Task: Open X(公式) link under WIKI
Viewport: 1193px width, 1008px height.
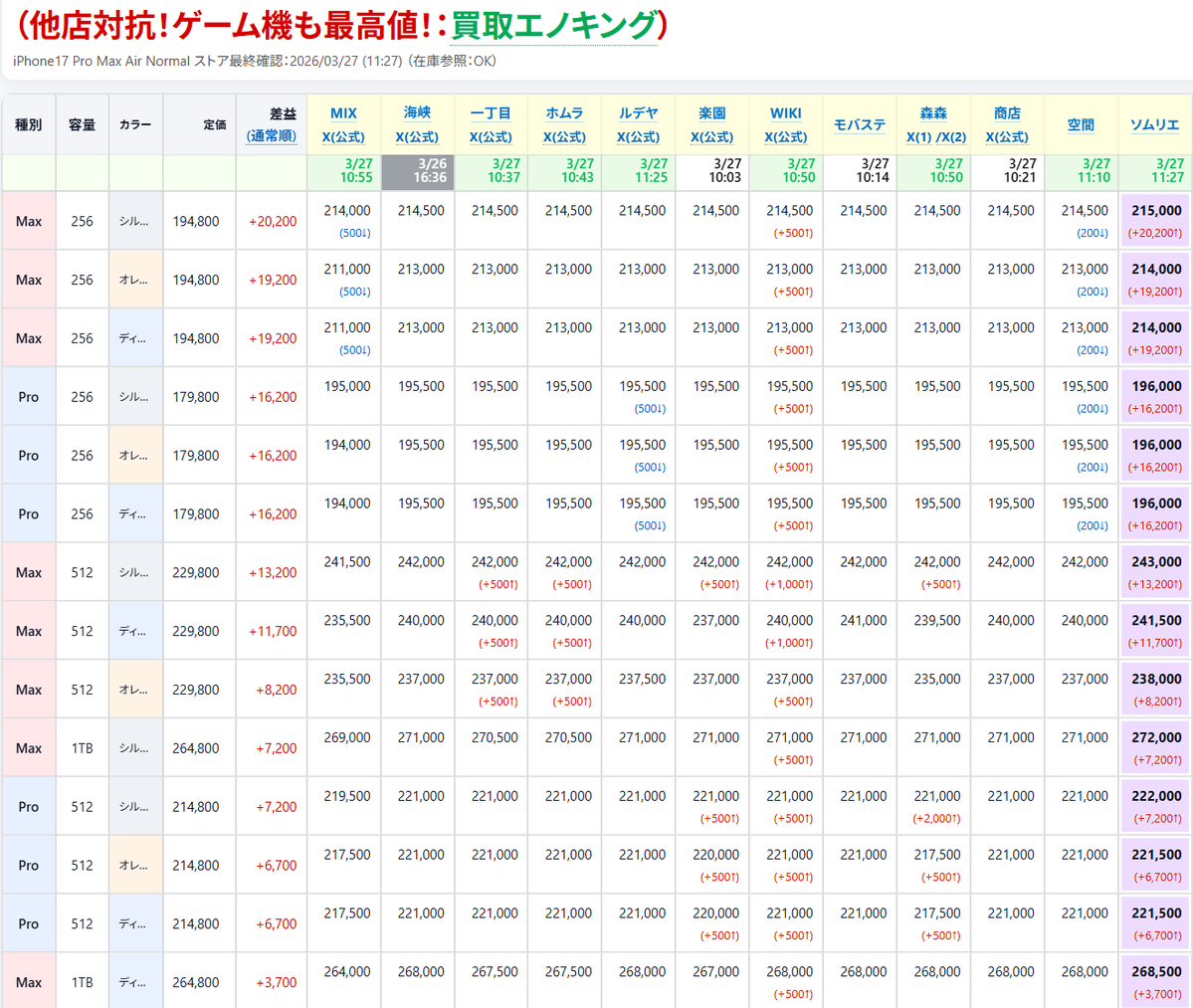Action: coord(786,137)
